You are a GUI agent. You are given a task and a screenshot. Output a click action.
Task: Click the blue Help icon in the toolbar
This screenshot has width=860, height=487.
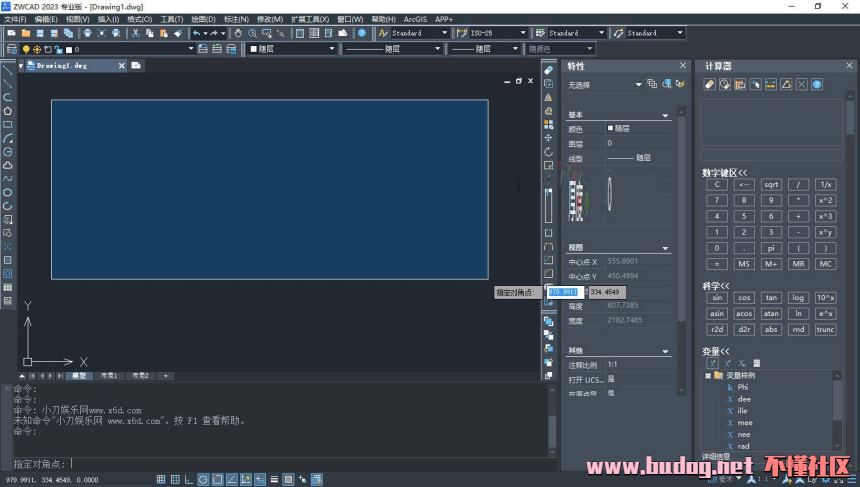coord(362,33)
